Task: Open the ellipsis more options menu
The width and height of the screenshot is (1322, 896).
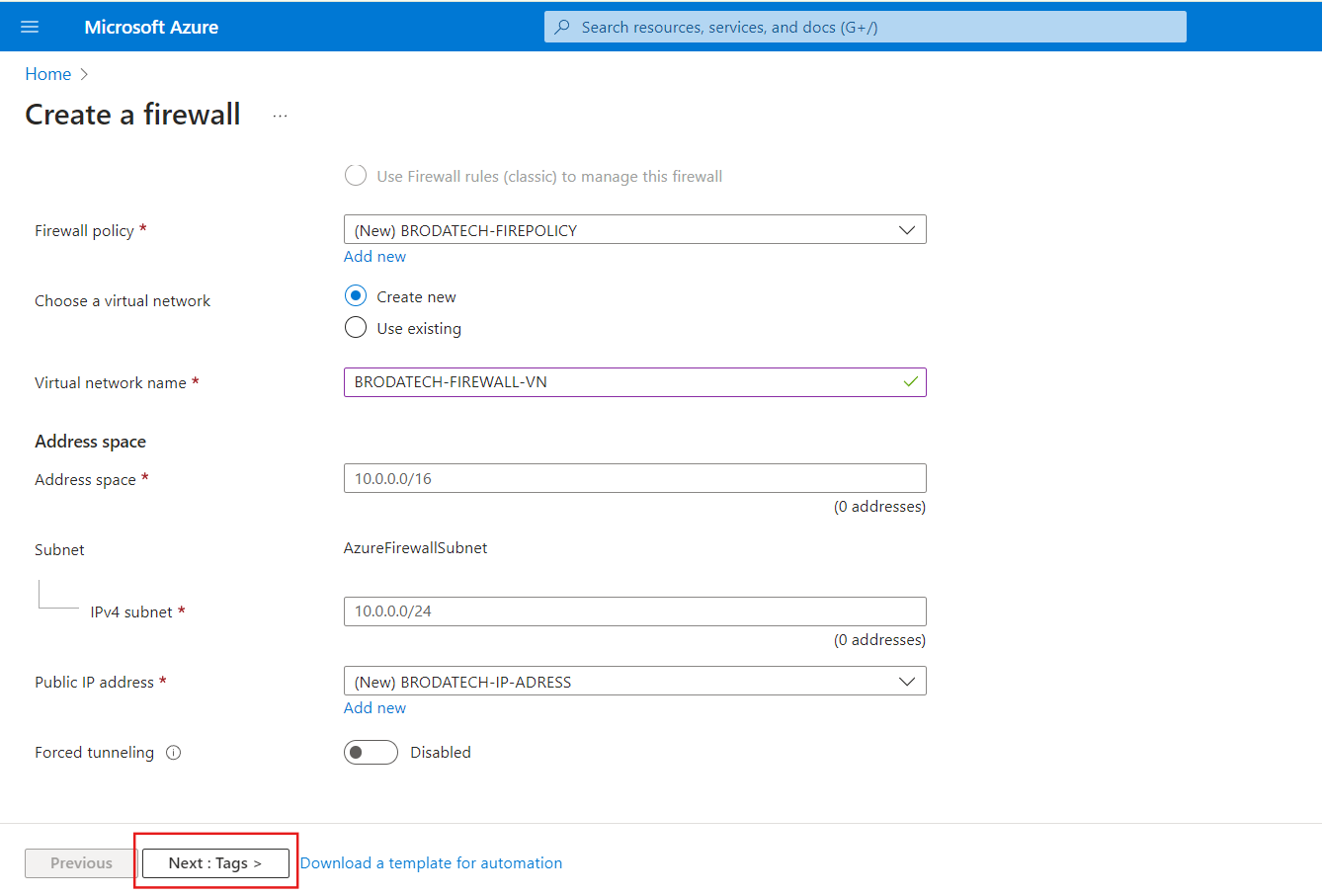Action: click(281, 116)
